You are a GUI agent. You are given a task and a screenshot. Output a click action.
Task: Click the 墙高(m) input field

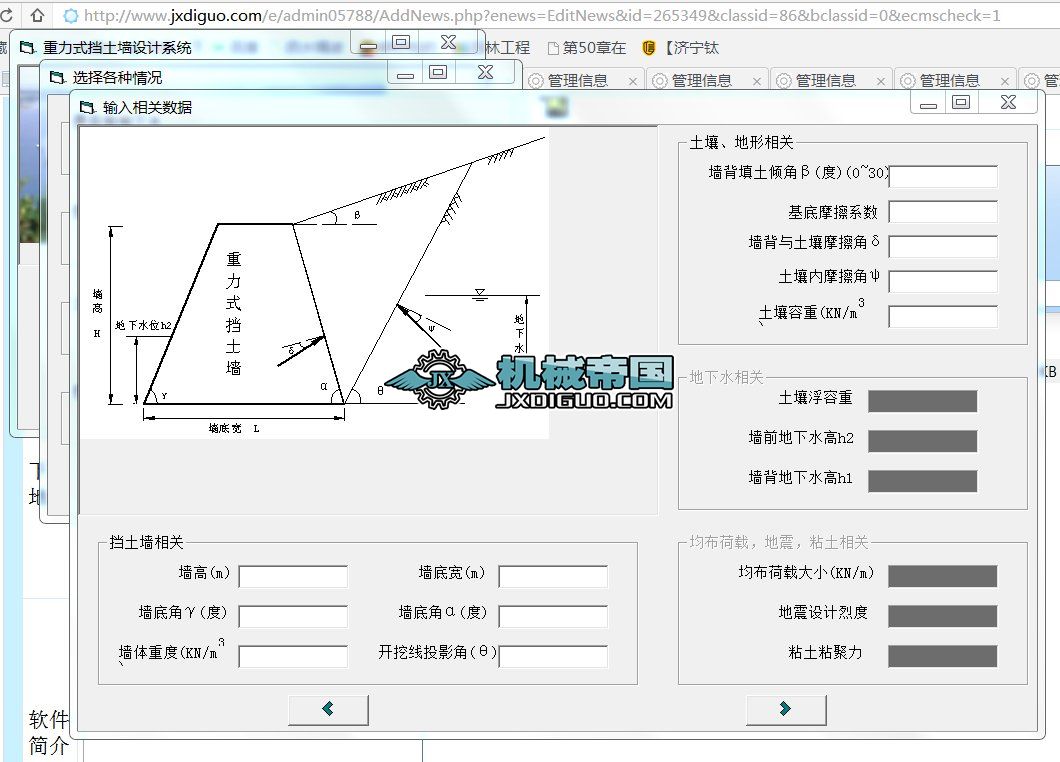[293, 577]
